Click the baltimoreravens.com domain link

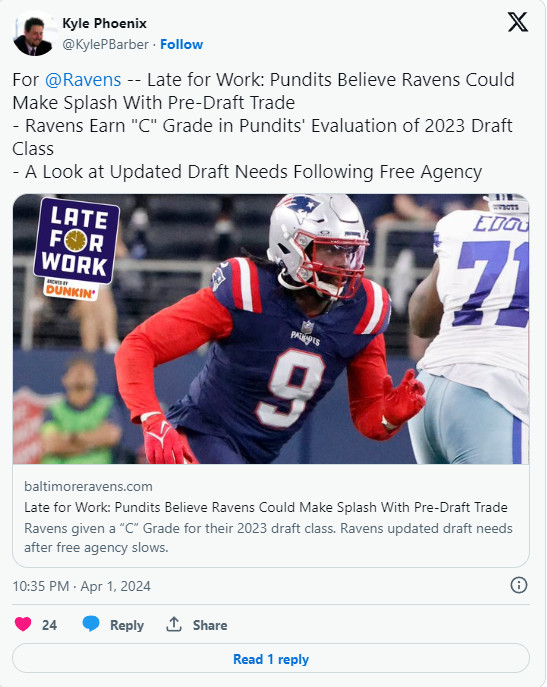(x=88, y=486)
